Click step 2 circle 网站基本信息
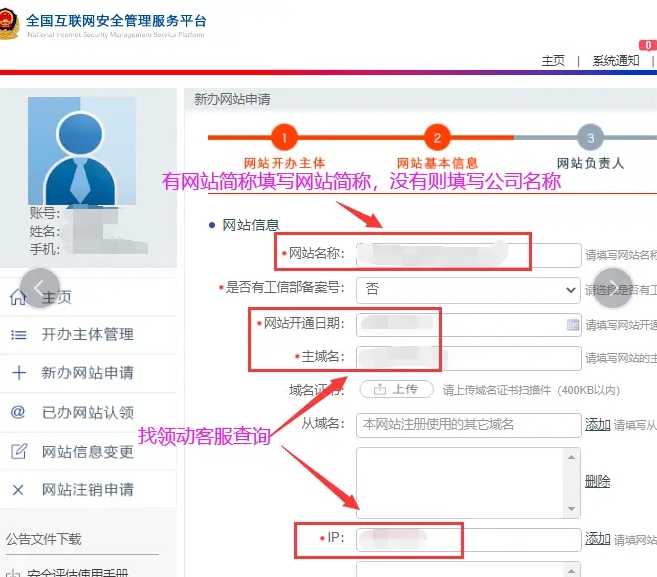Viewport: 657px width, 577px height. point(437,137)
